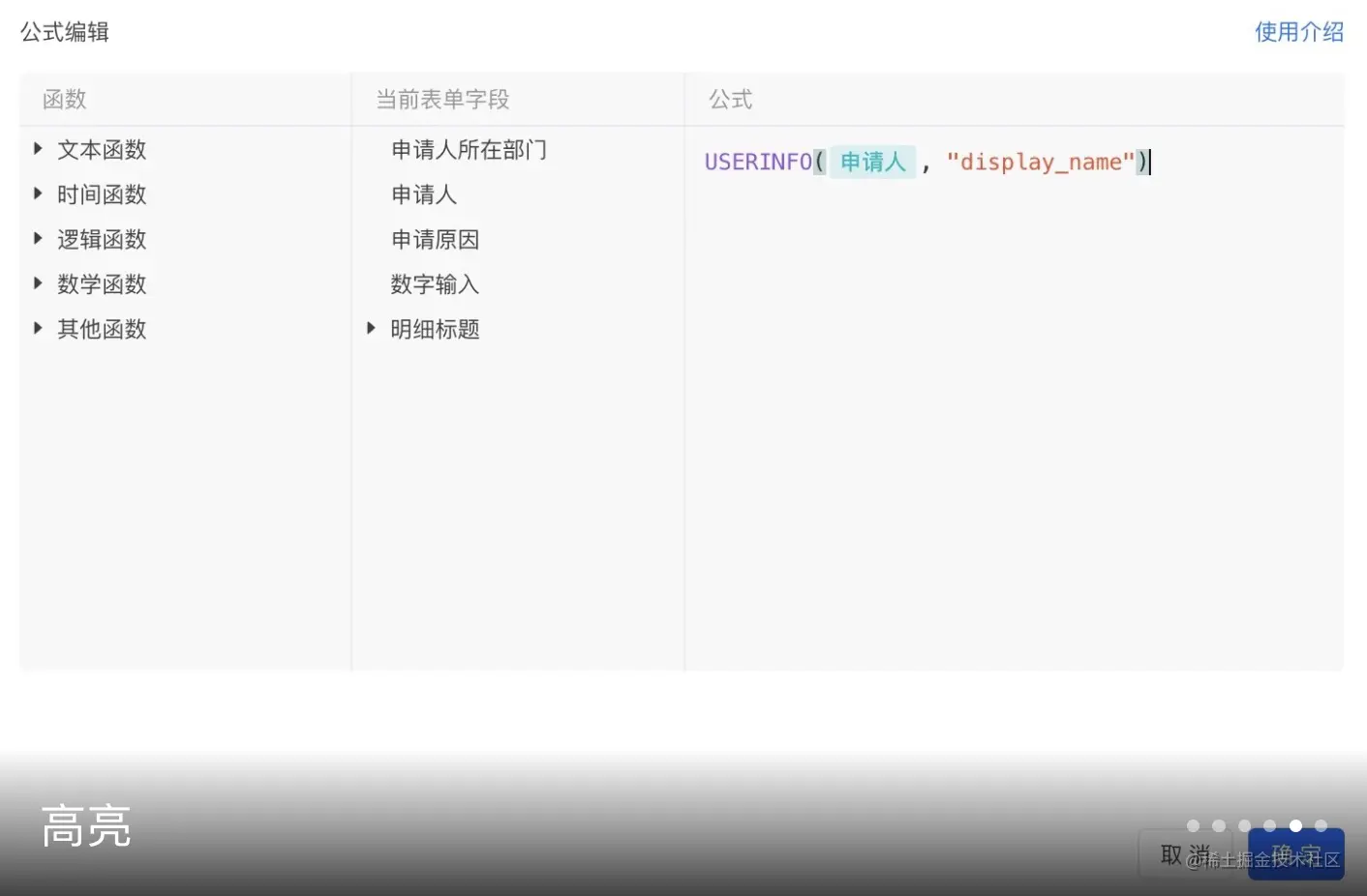
Task: Click the "display_name" string in formula
Action: (x=1041, y=162)
